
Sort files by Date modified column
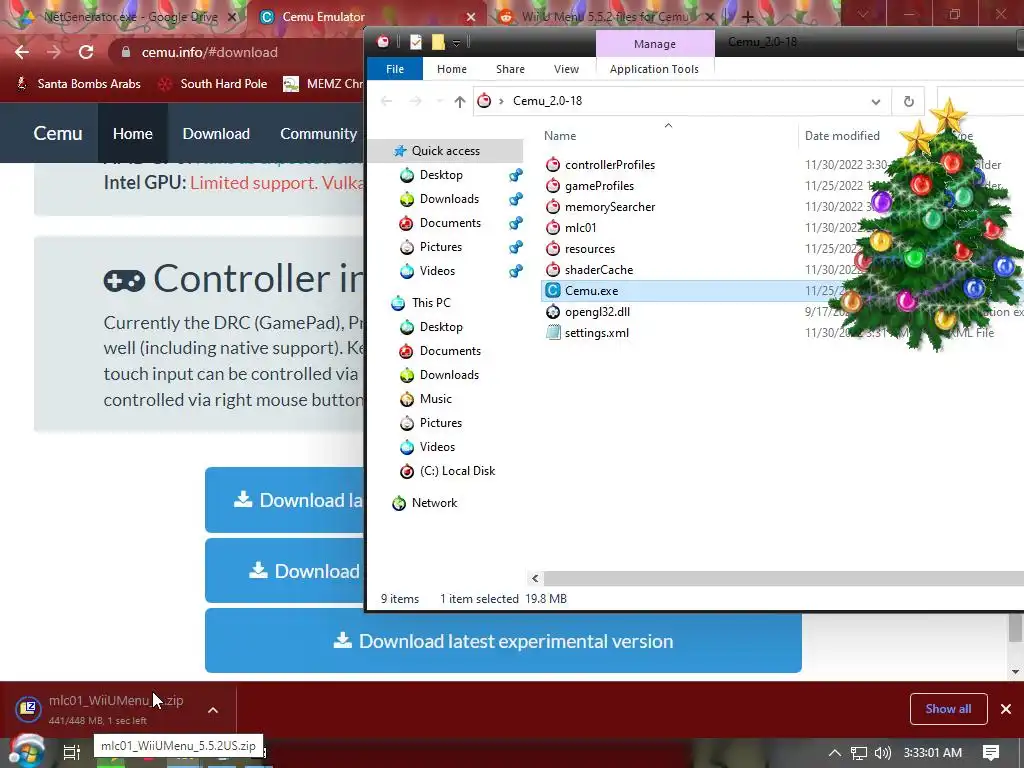842,136
